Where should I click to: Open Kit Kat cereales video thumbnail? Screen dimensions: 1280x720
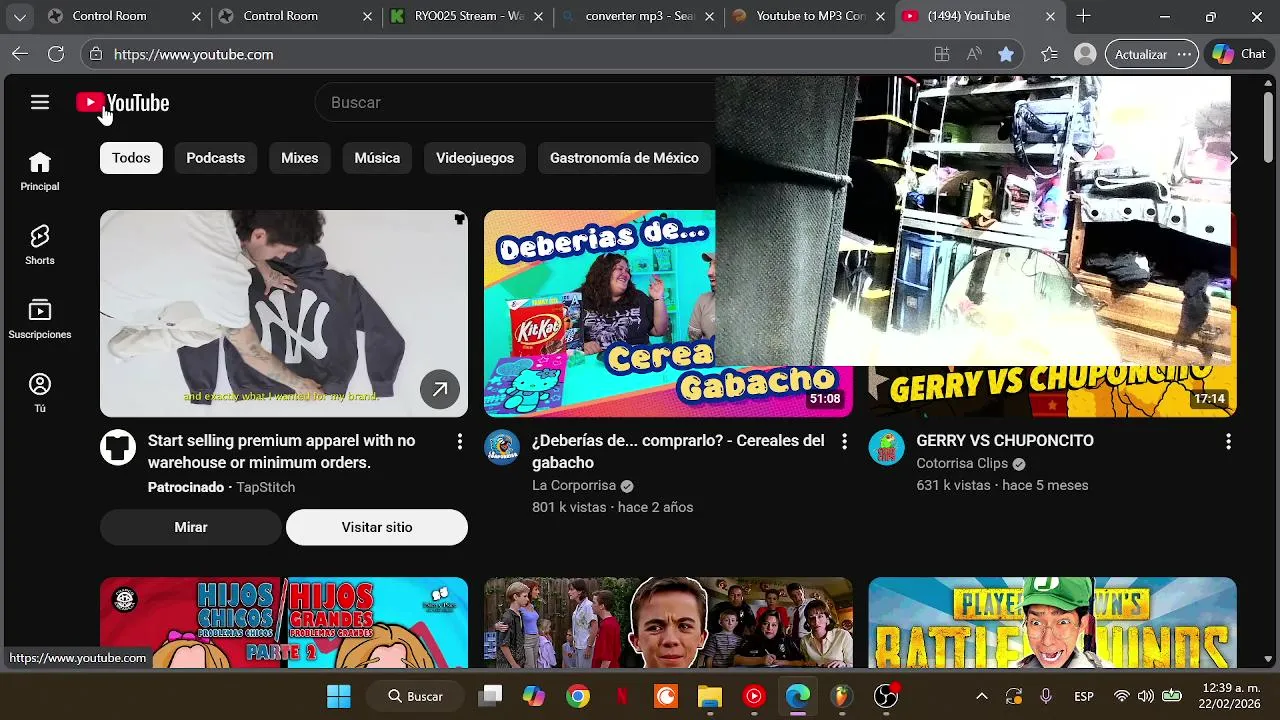(600, 313)
